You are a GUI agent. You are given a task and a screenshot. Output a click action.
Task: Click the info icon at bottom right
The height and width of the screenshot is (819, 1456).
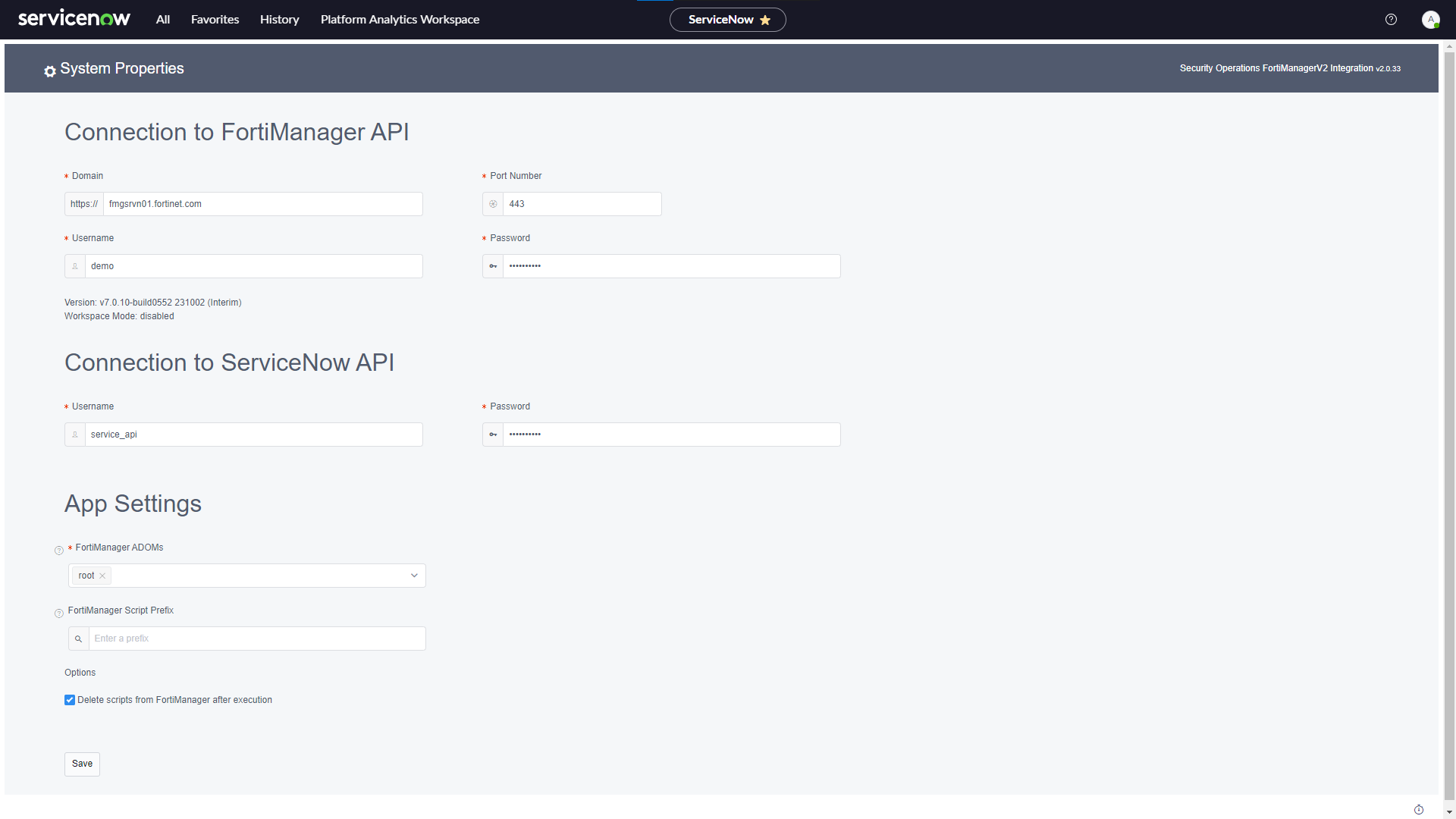[1417, 809]
